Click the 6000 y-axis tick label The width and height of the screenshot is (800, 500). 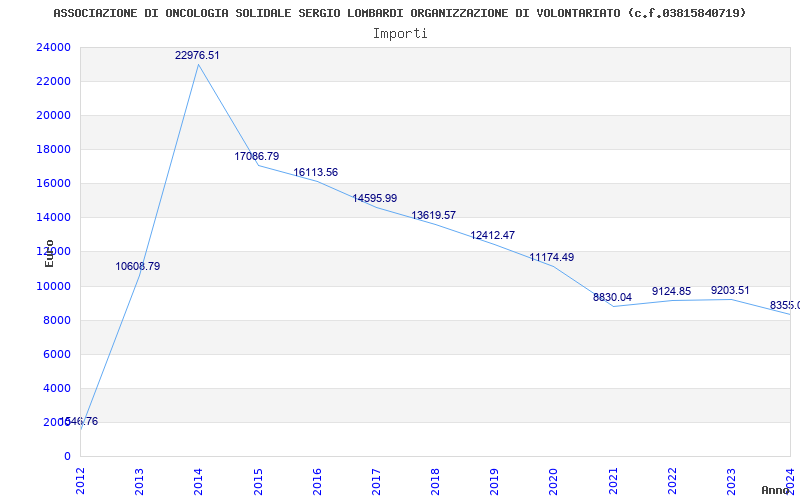(57, 355)
